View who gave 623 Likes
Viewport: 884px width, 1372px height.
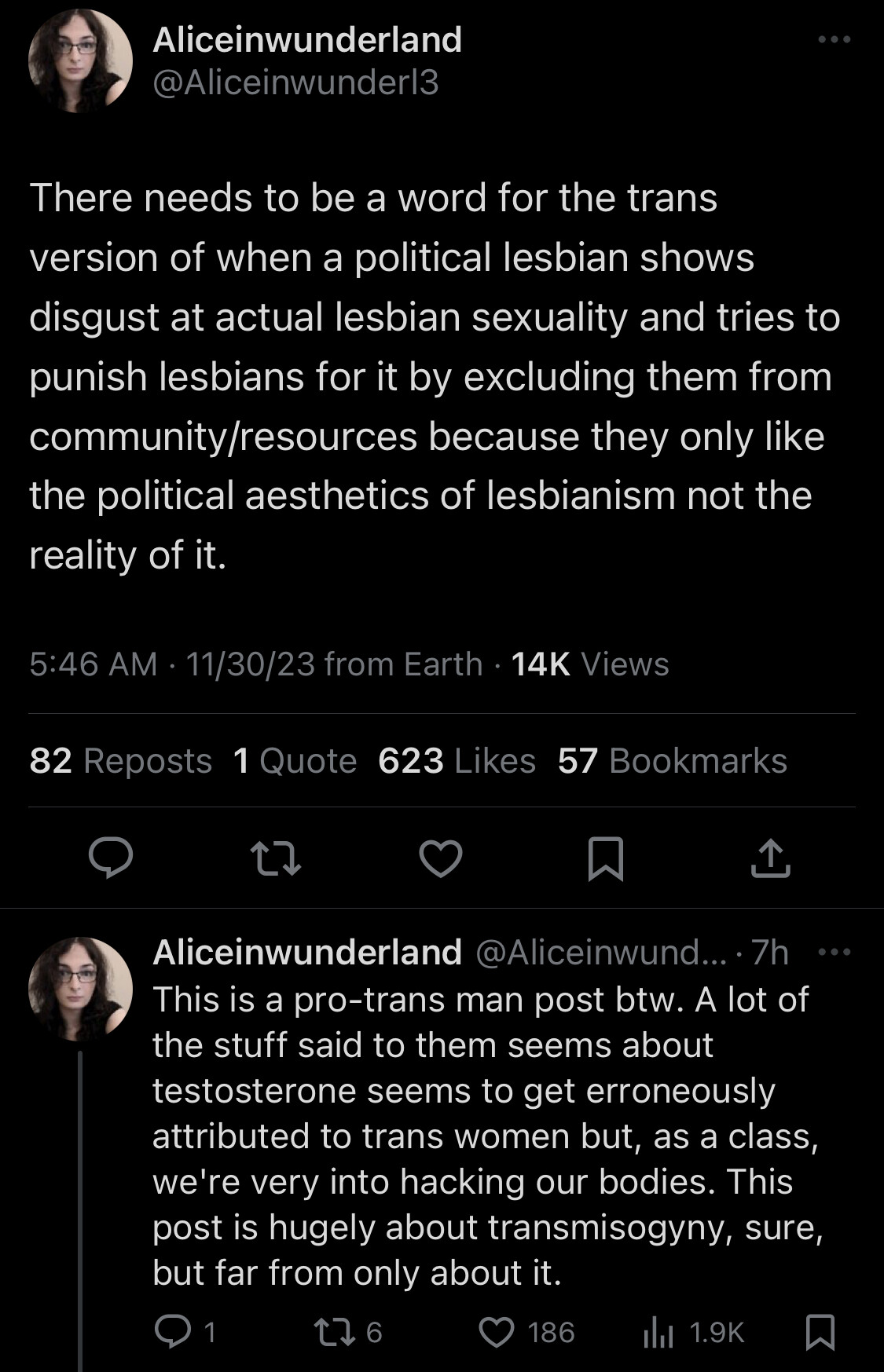tap(457, 760)
